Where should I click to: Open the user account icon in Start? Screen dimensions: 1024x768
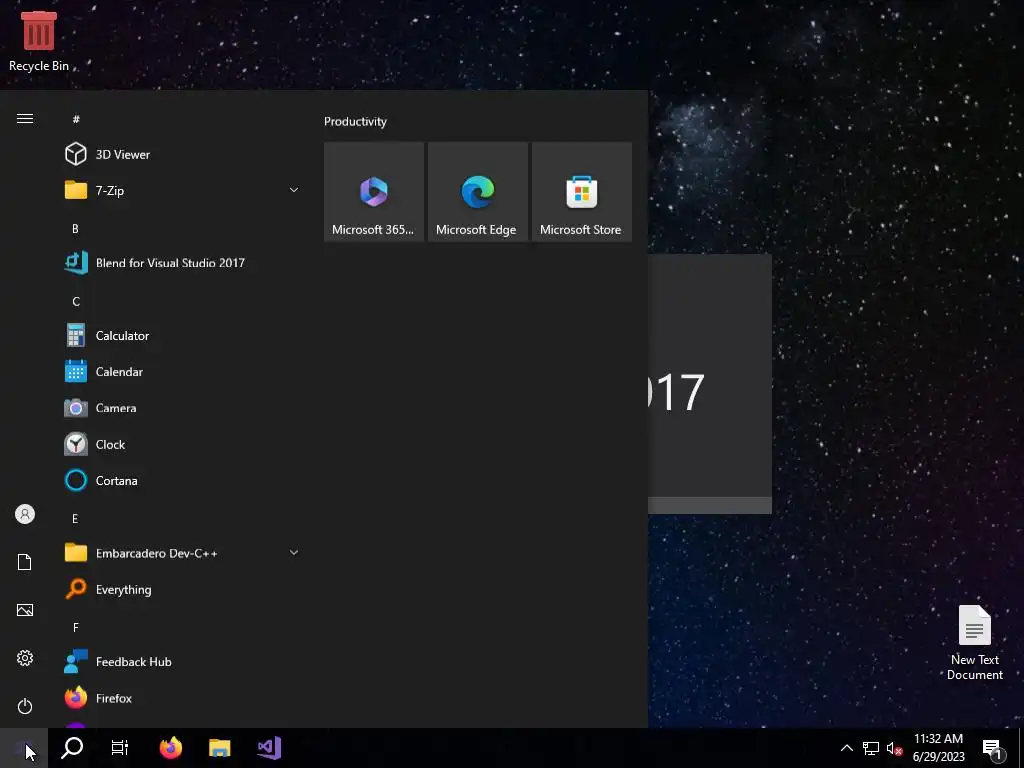point(25,514)
